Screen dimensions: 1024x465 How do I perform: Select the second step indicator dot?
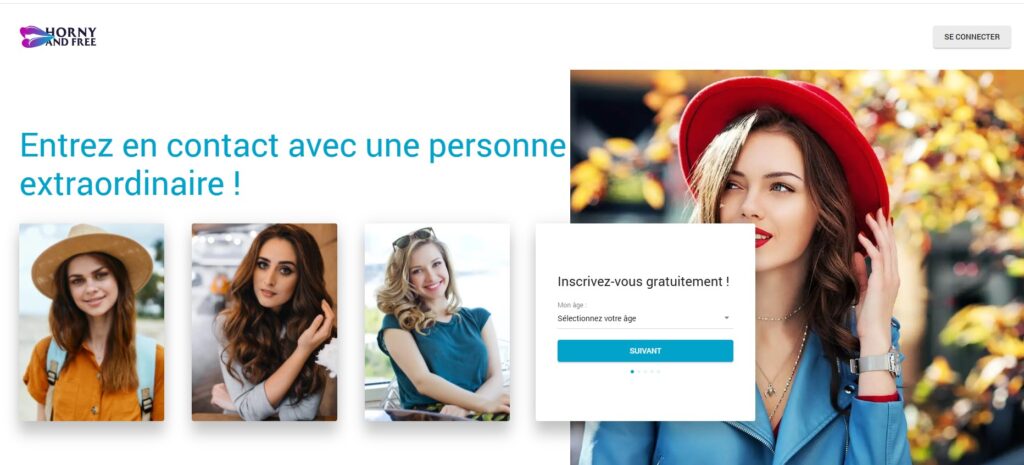[639, 372]
